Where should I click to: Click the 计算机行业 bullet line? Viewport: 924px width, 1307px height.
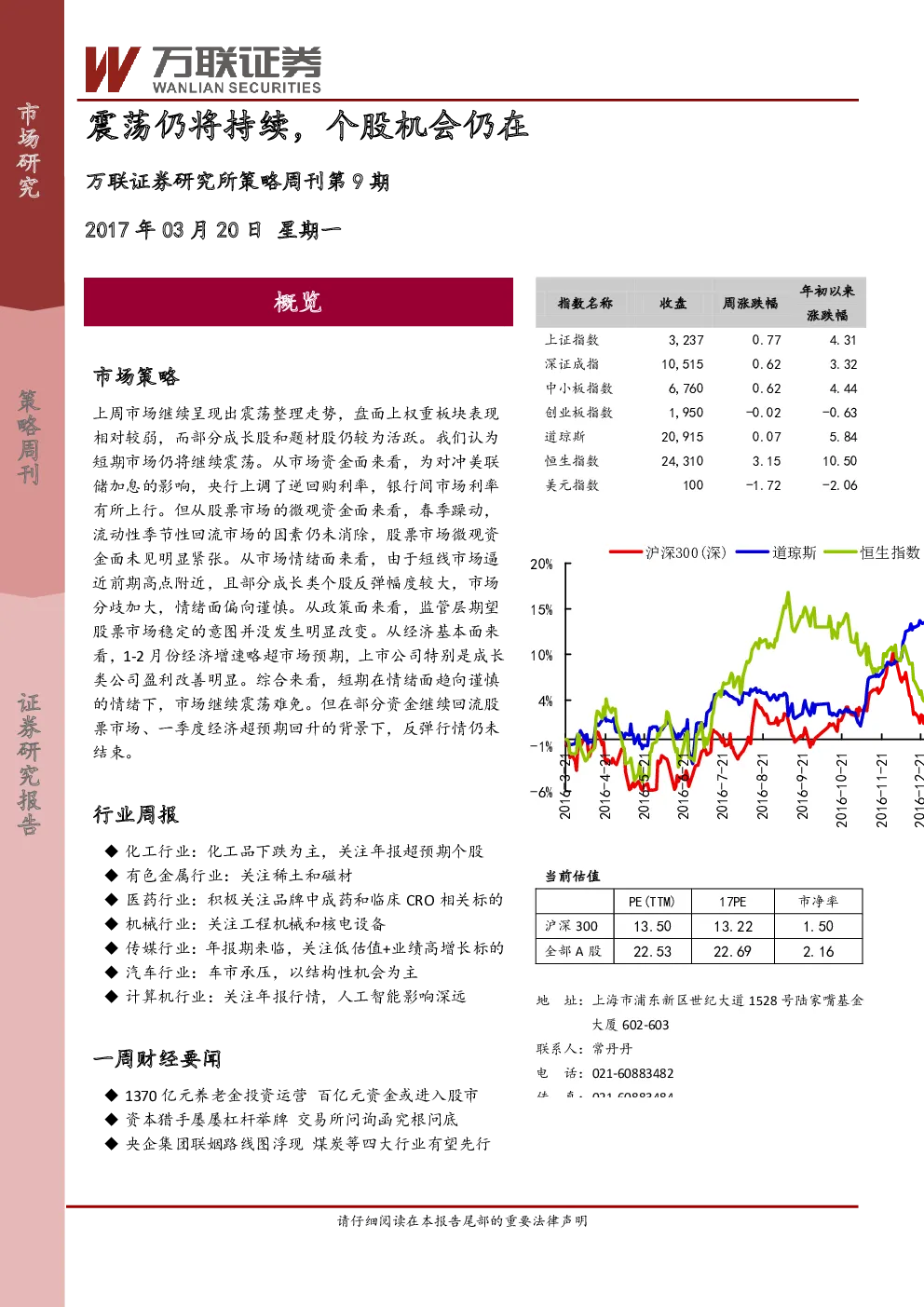pos(285,997)
